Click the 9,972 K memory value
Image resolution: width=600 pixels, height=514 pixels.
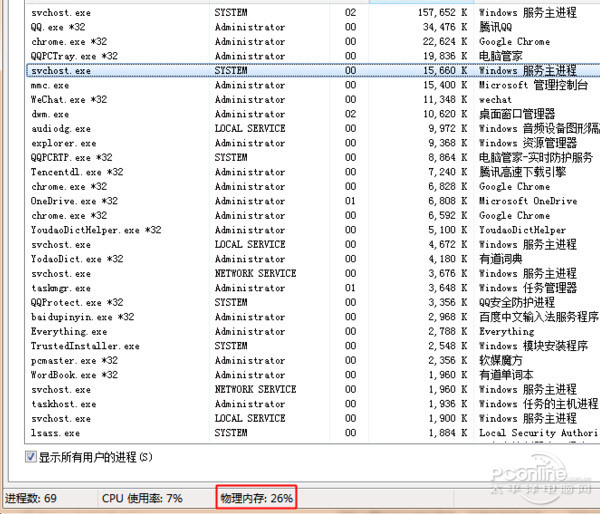[448, 129]
